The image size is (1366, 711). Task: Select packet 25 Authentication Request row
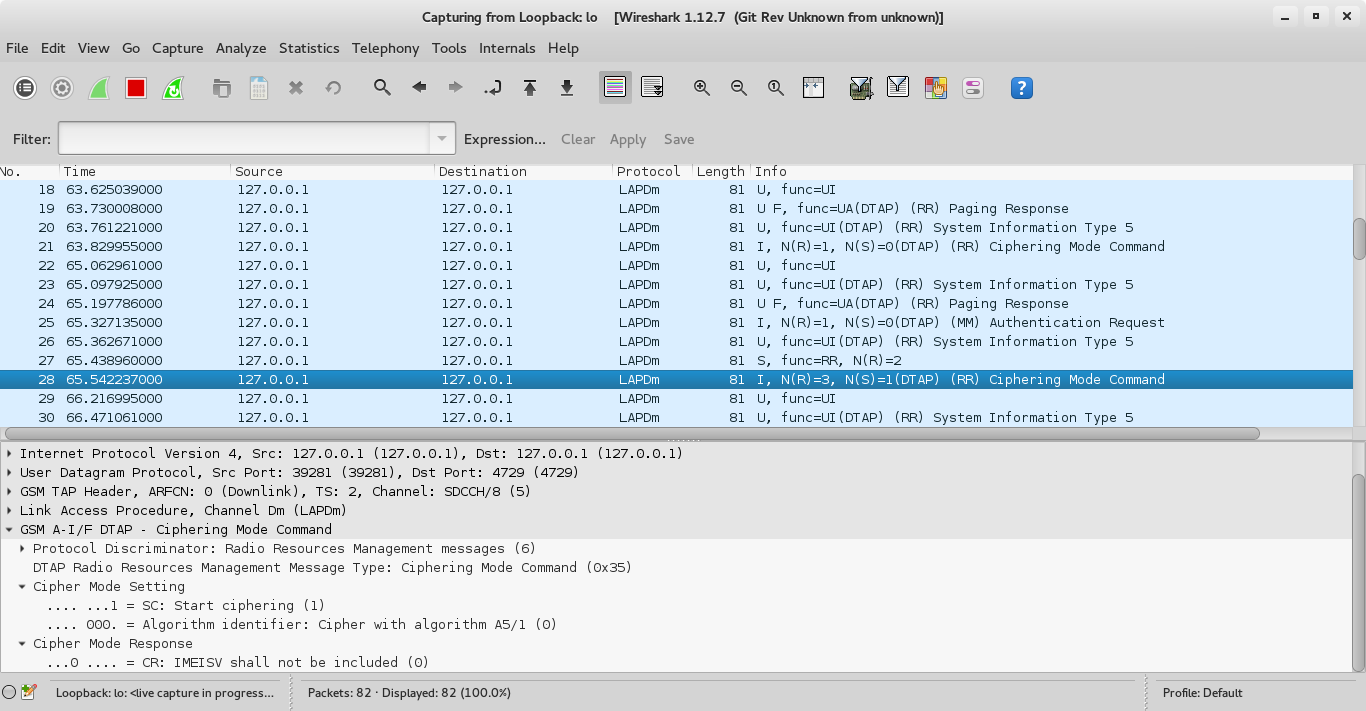(x=676, y=323)
